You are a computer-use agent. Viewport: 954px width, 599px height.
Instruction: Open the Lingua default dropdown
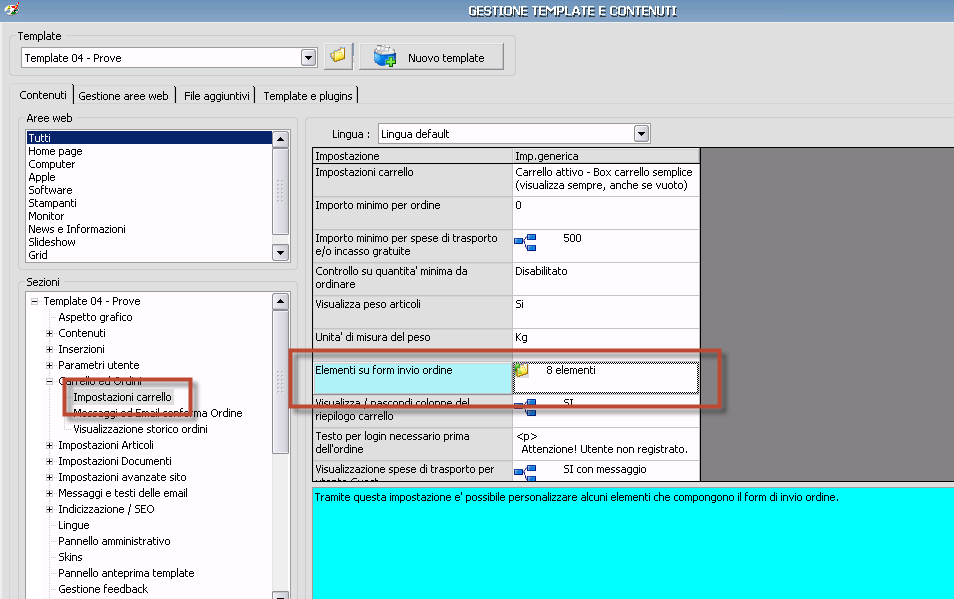click(641, 134)
